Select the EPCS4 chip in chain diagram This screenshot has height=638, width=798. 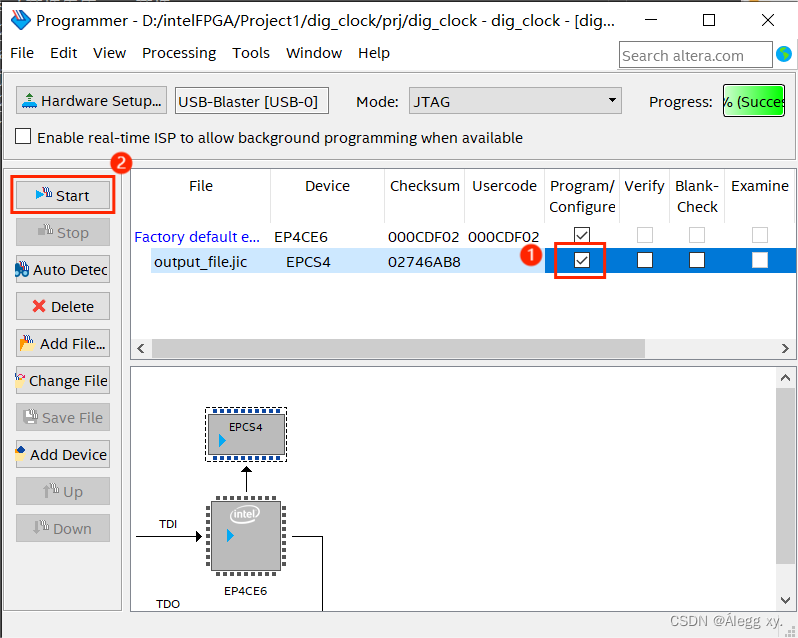point(246,434)
